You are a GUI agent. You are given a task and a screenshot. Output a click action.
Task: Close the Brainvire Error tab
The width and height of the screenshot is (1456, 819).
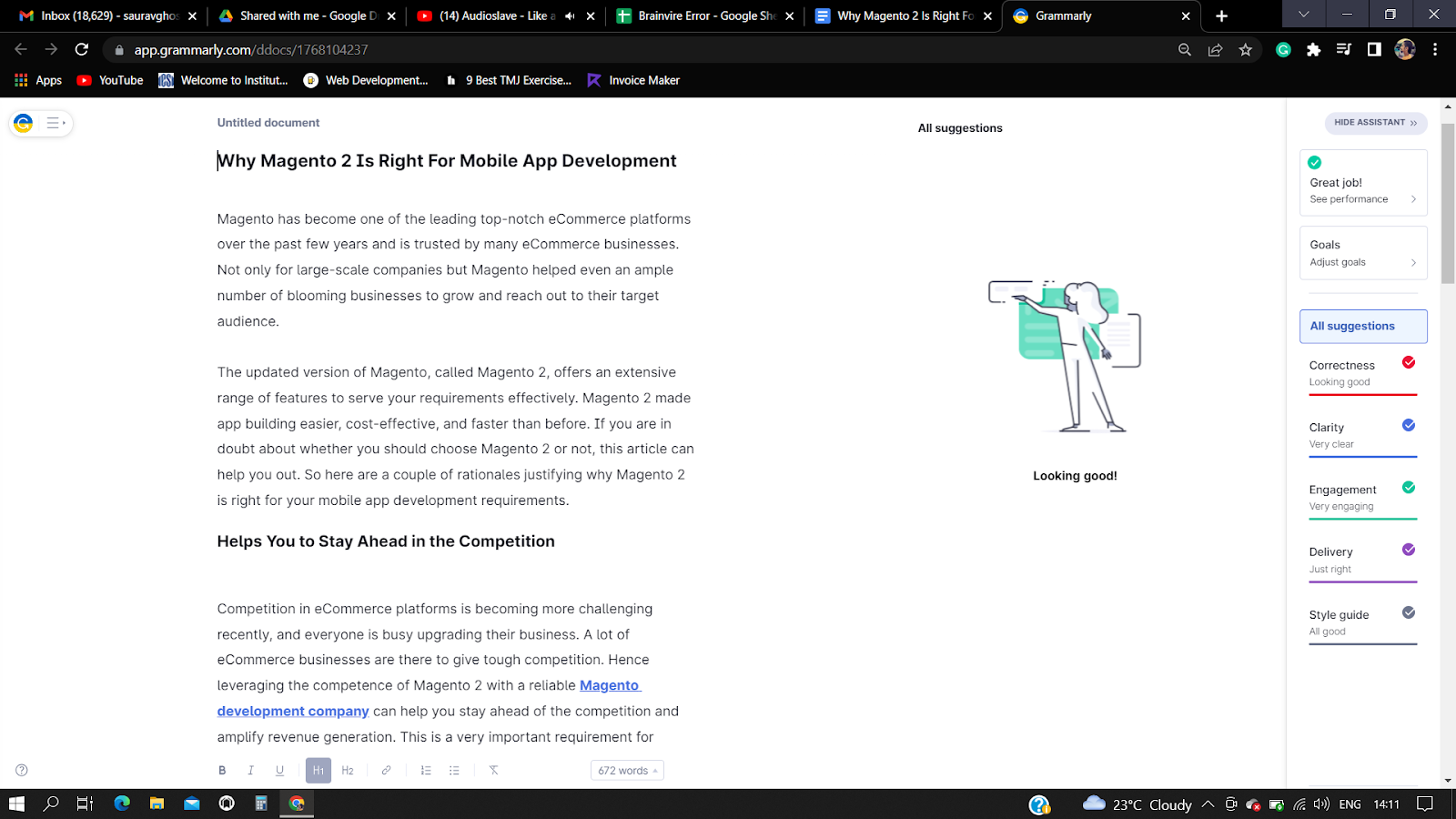tap(789, 15)
